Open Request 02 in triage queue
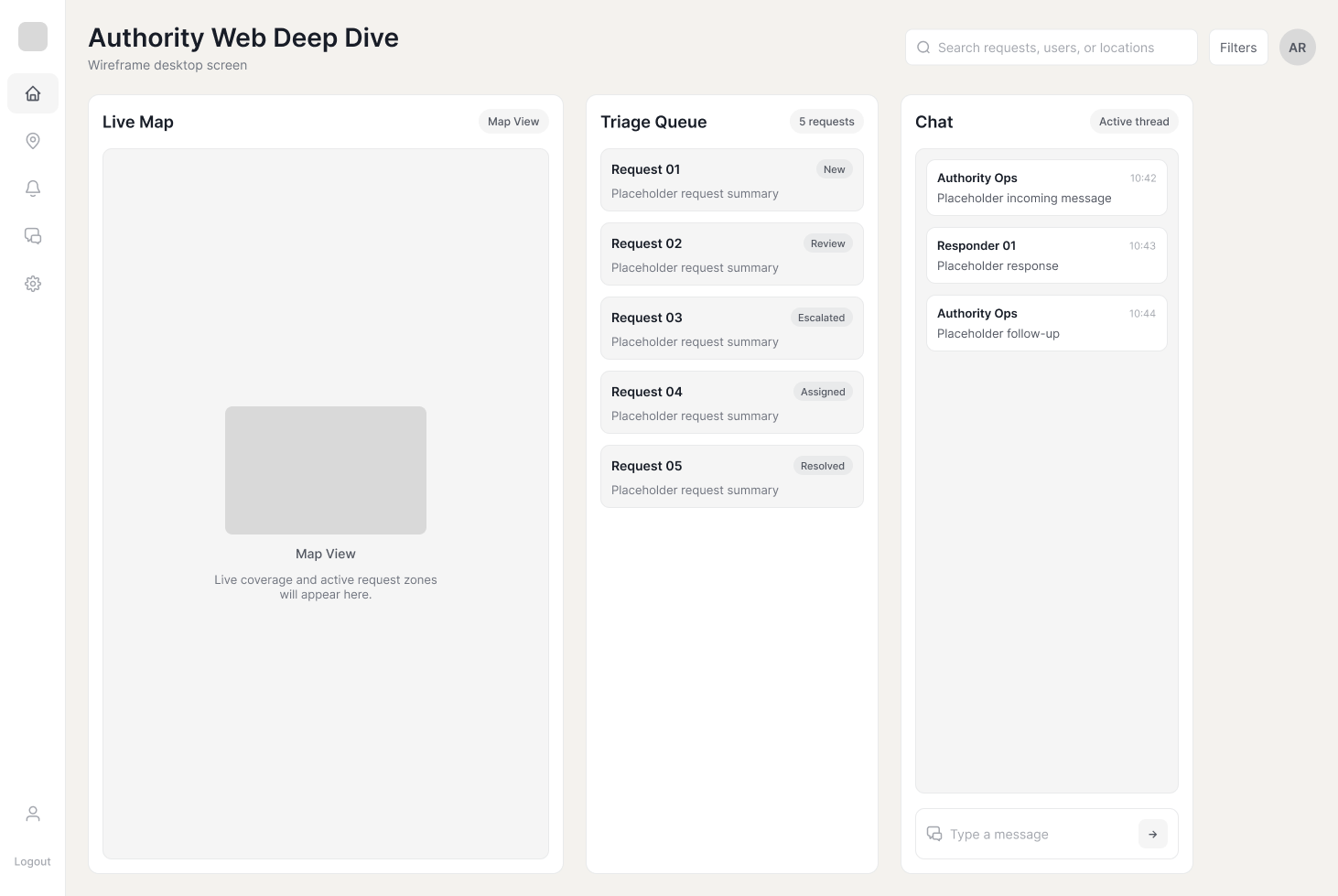 tap(732, 254)
